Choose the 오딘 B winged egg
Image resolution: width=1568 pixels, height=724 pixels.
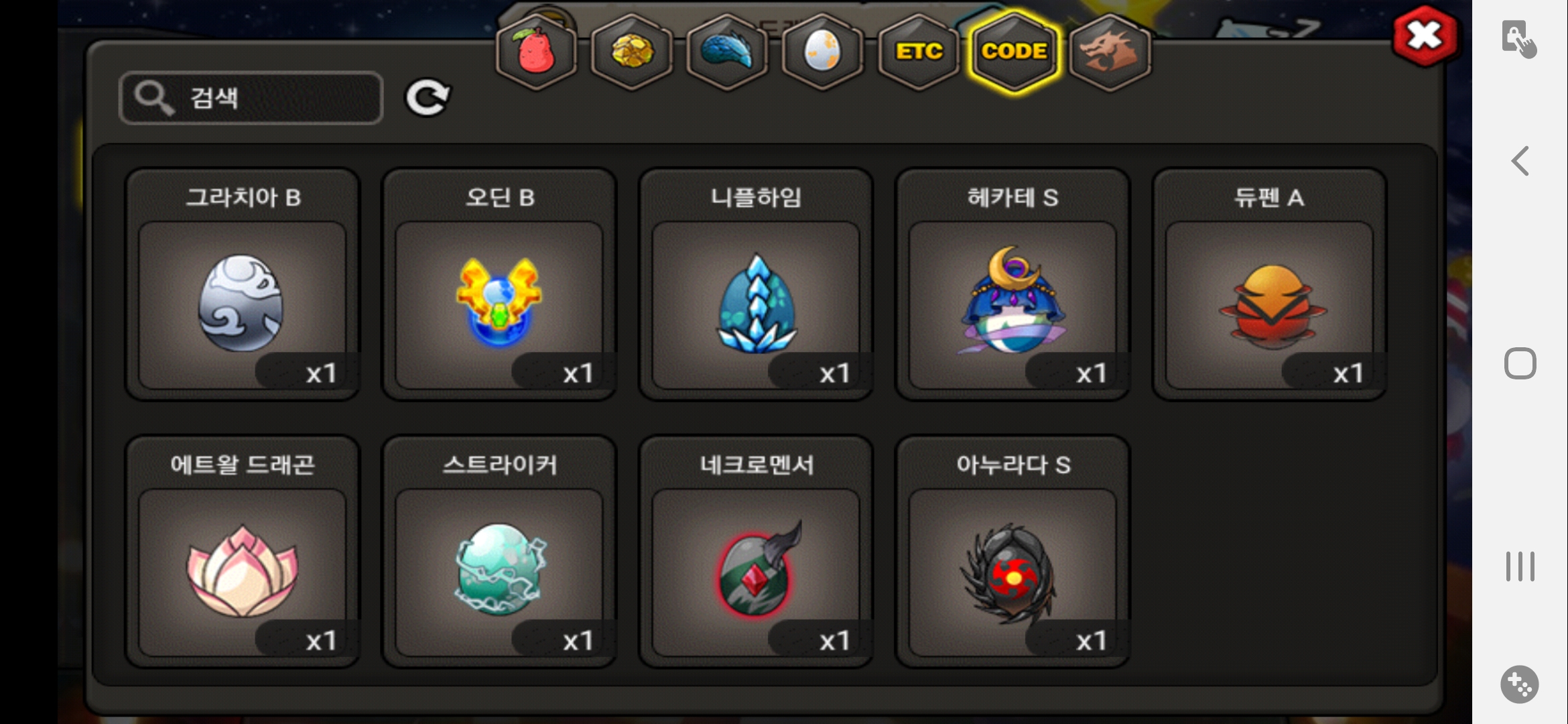[x=499, y=284]
